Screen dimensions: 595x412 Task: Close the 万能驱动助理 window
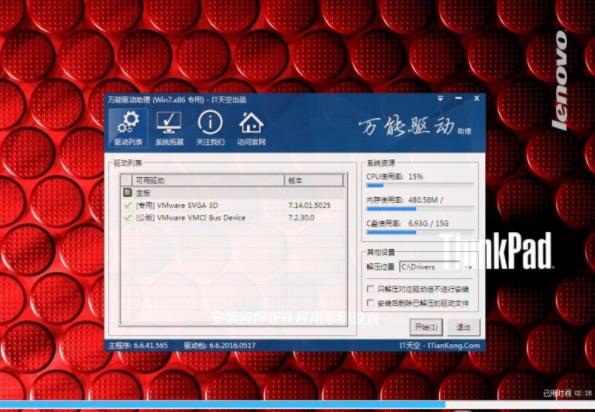pyautogui.click(x=477, y=99)
